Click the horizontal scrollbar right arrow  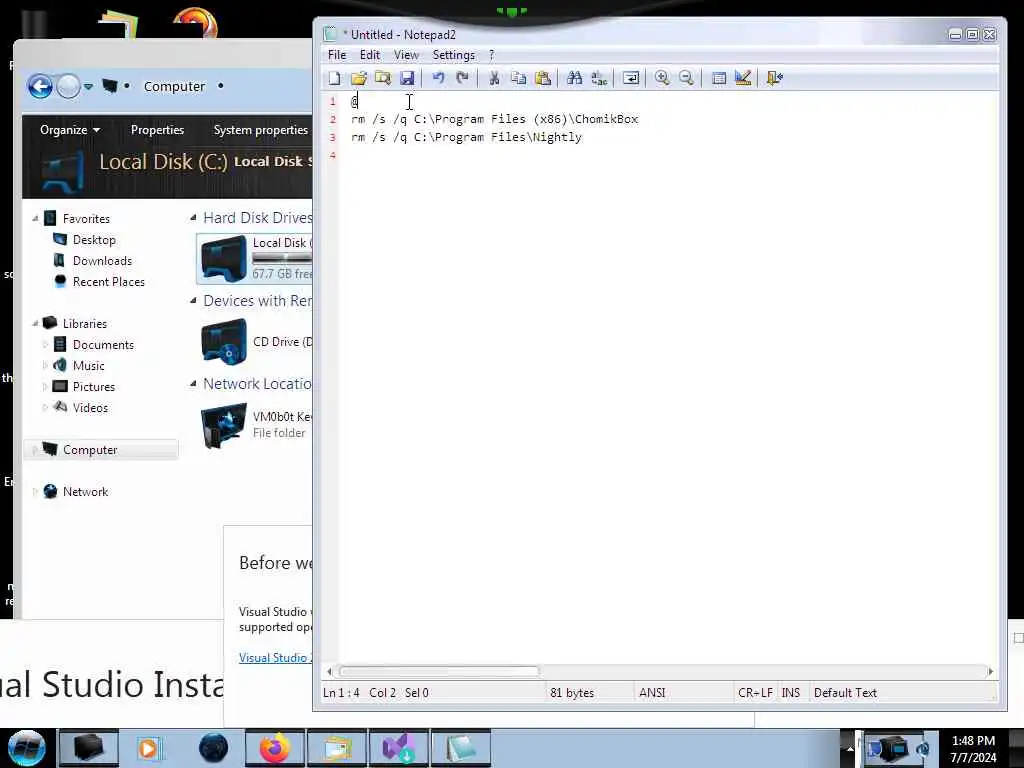click(991, 671)
